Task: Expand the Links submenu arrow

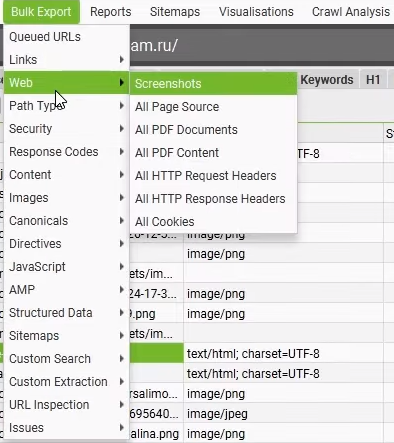Action: tap(122, 60)
